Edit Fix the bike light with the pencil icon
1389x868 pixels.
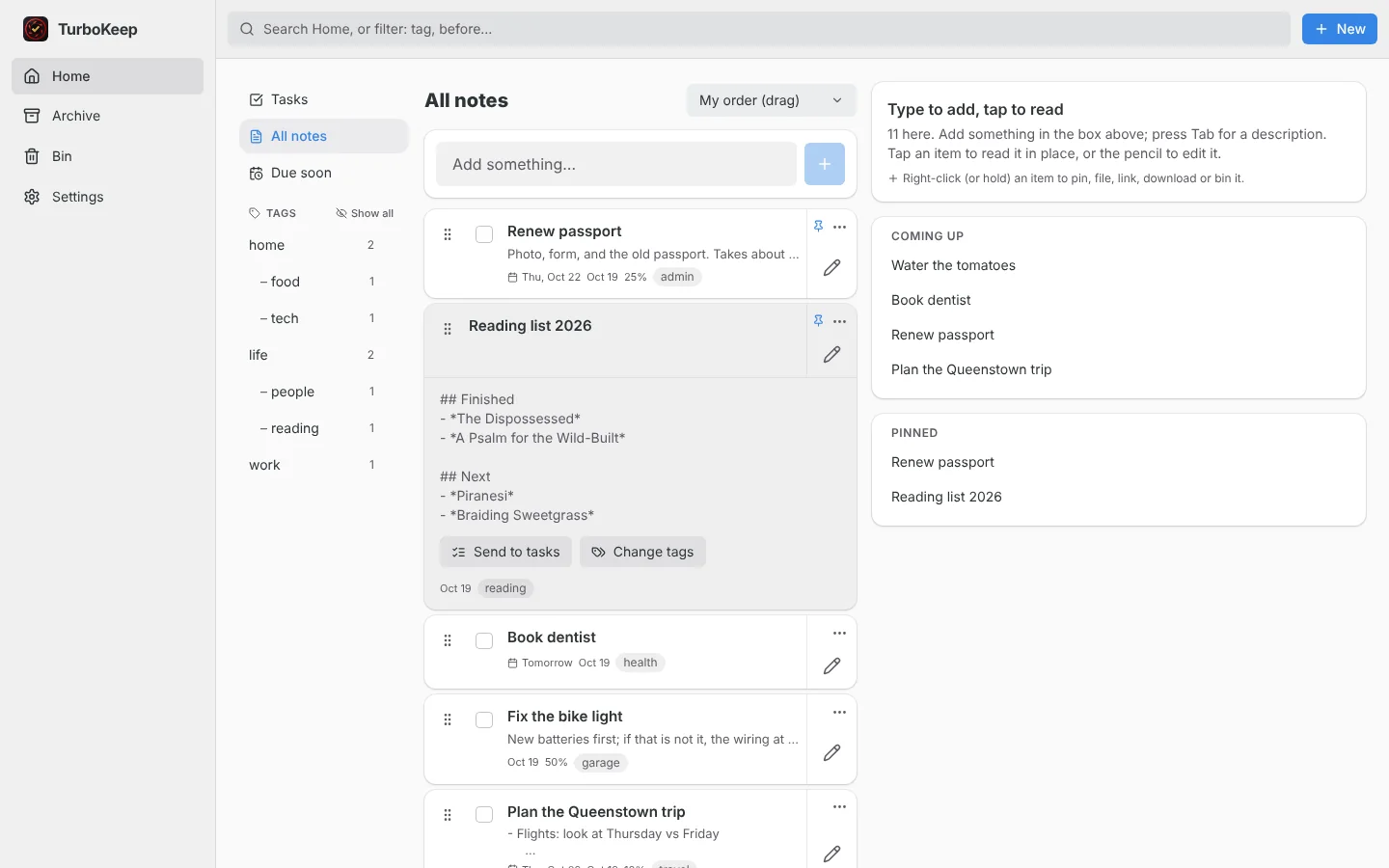click(x=832, y=753)
